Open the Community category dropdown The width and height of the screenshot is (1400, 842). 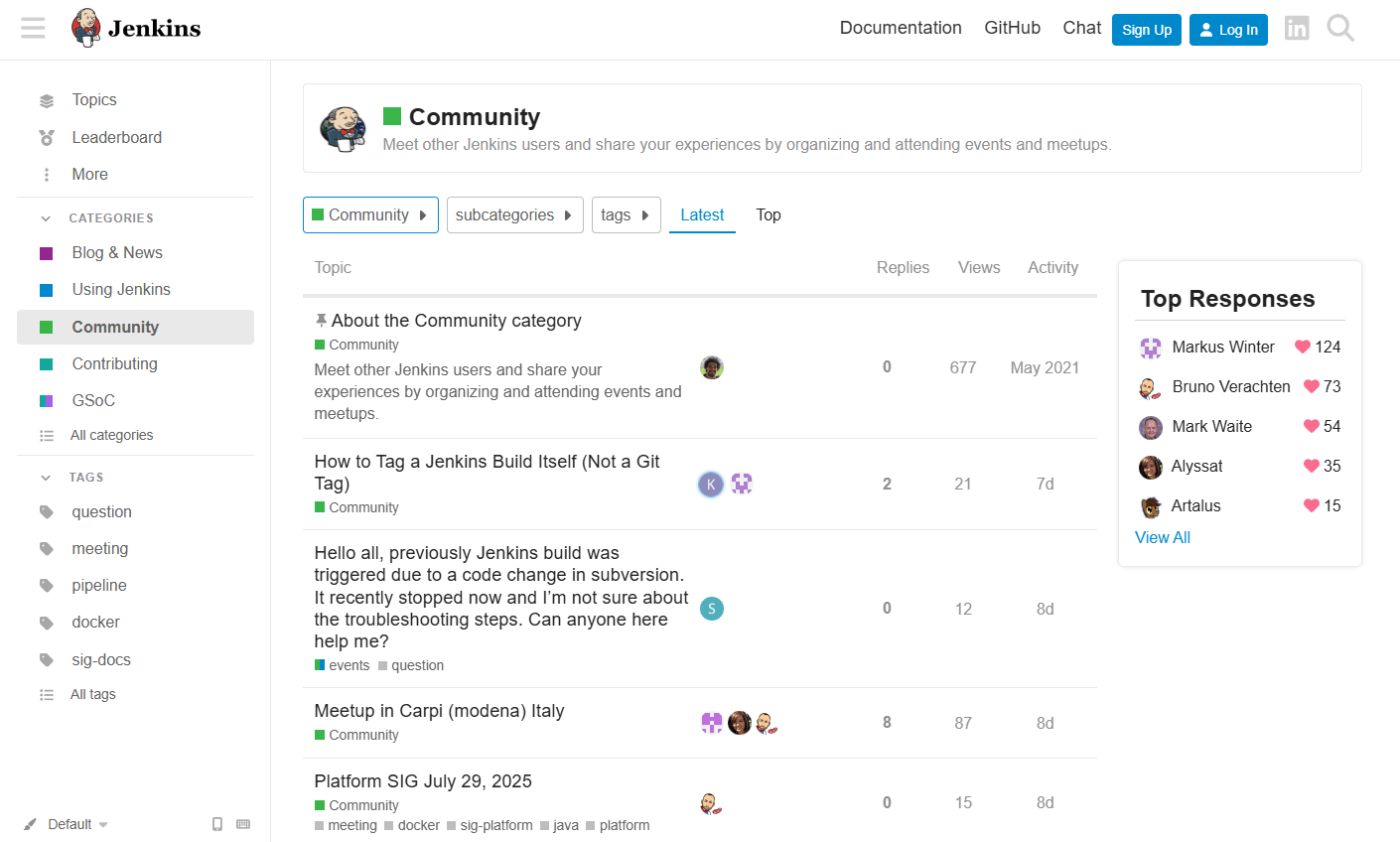(370, 215)
